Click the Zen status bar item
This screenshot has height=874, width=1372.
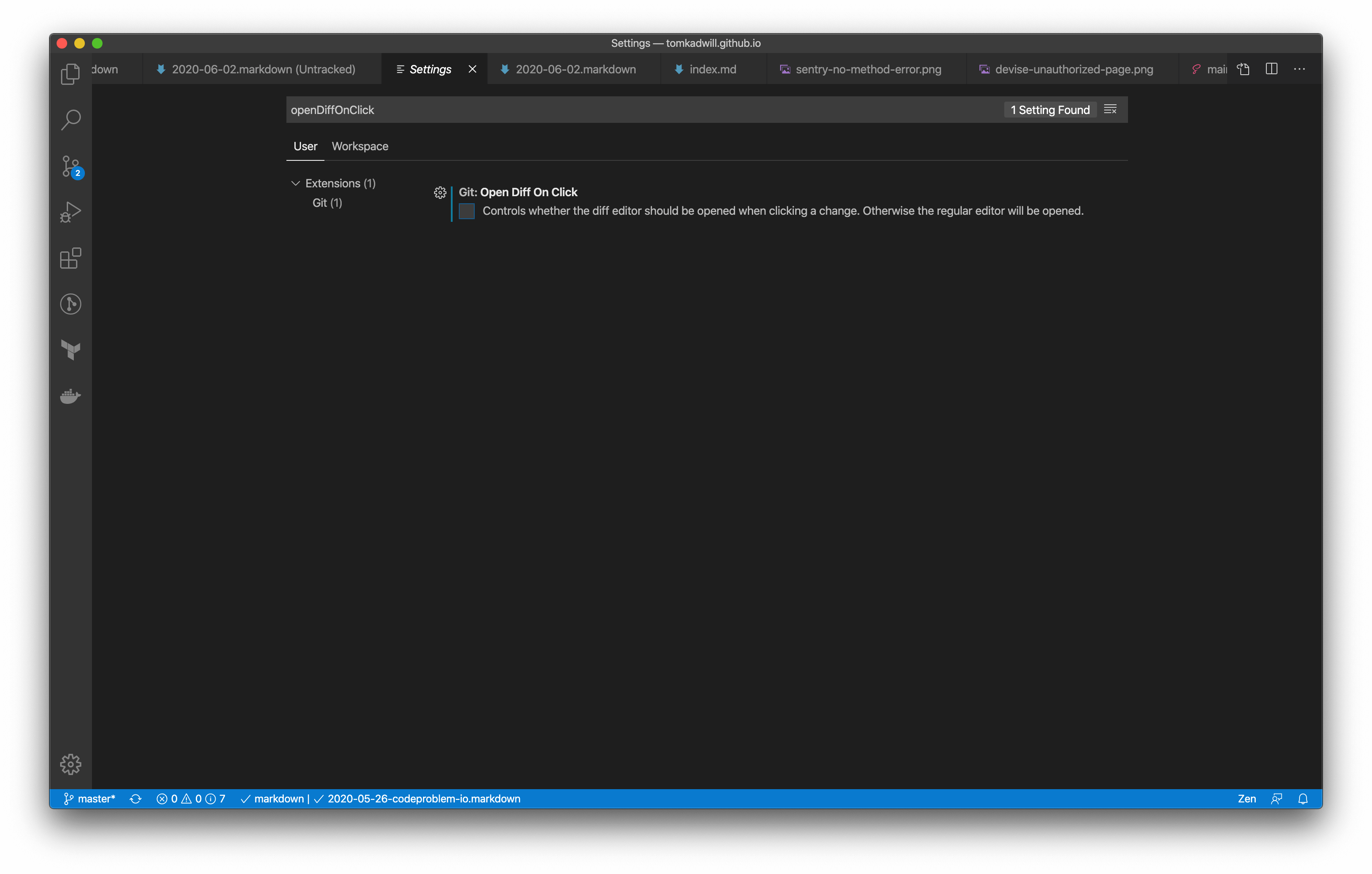pyautogui.click(x=1246, y=799)
